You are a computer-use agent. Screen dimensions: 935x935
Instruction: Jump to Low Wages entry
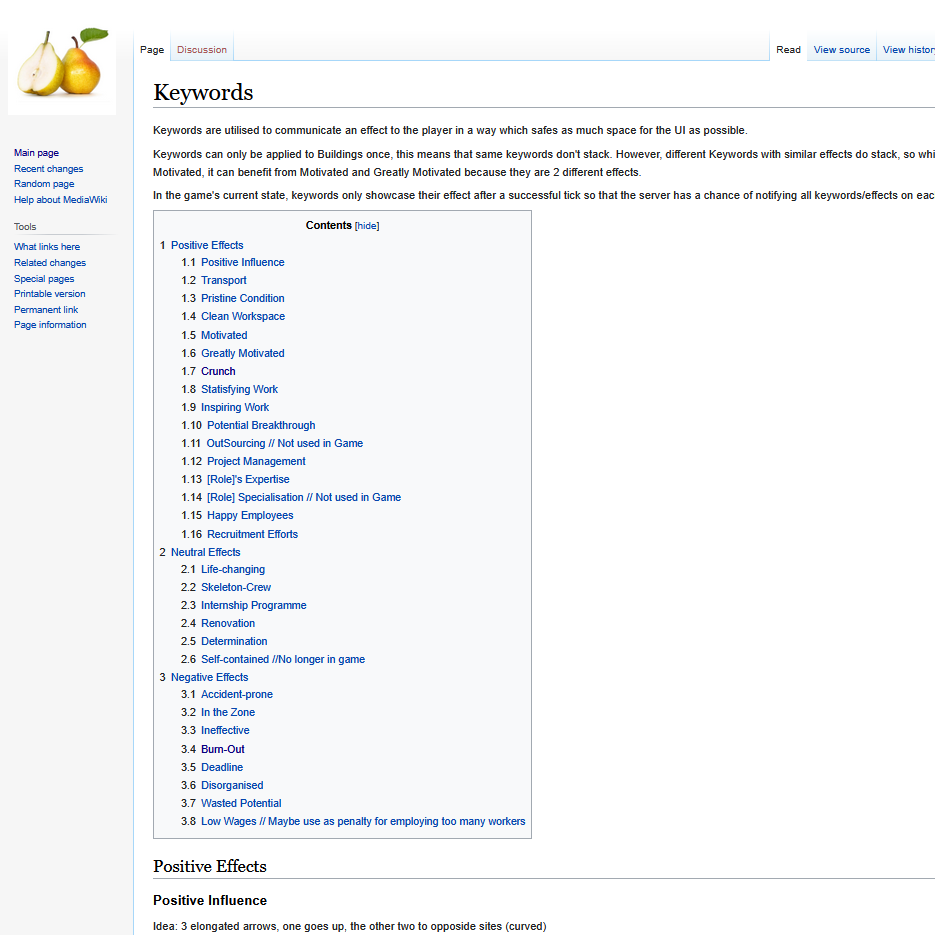[x=363, y=821]
